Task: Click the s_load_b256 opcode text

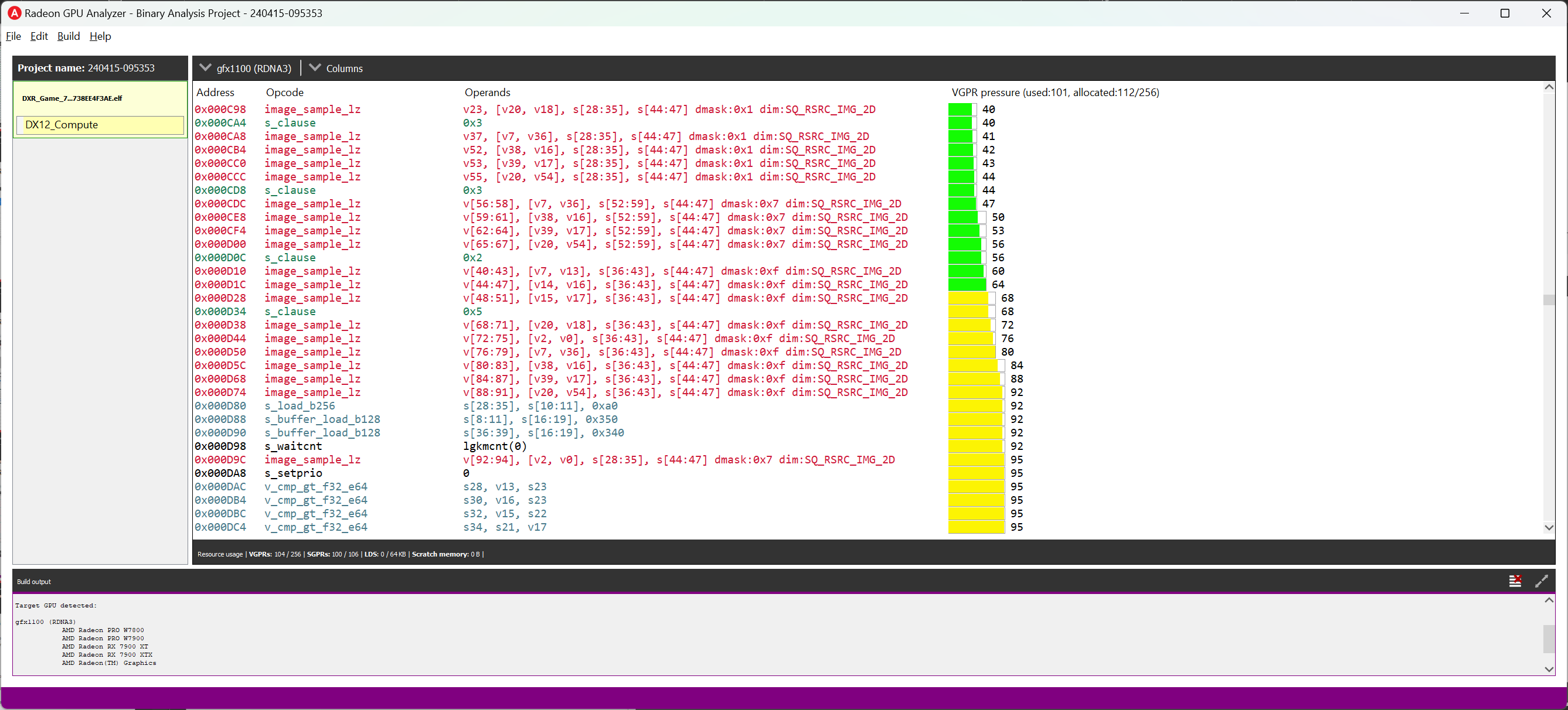Action: coord(300,405)
